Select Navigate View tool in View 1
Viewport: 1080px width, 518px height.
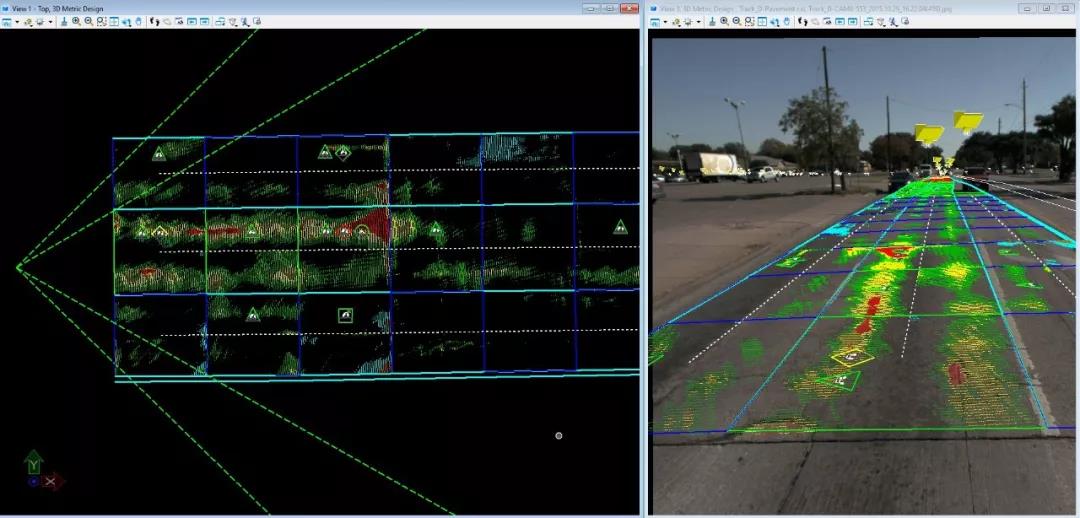[179, 21]
